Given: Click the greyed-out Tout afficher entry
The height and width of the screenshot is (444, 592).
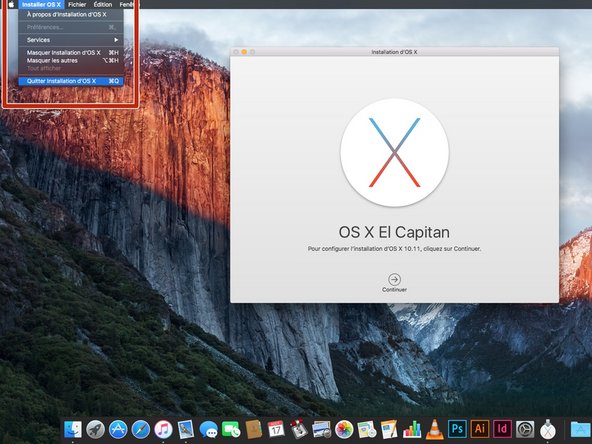Looking at the screenshot, I should coord(71,68).
